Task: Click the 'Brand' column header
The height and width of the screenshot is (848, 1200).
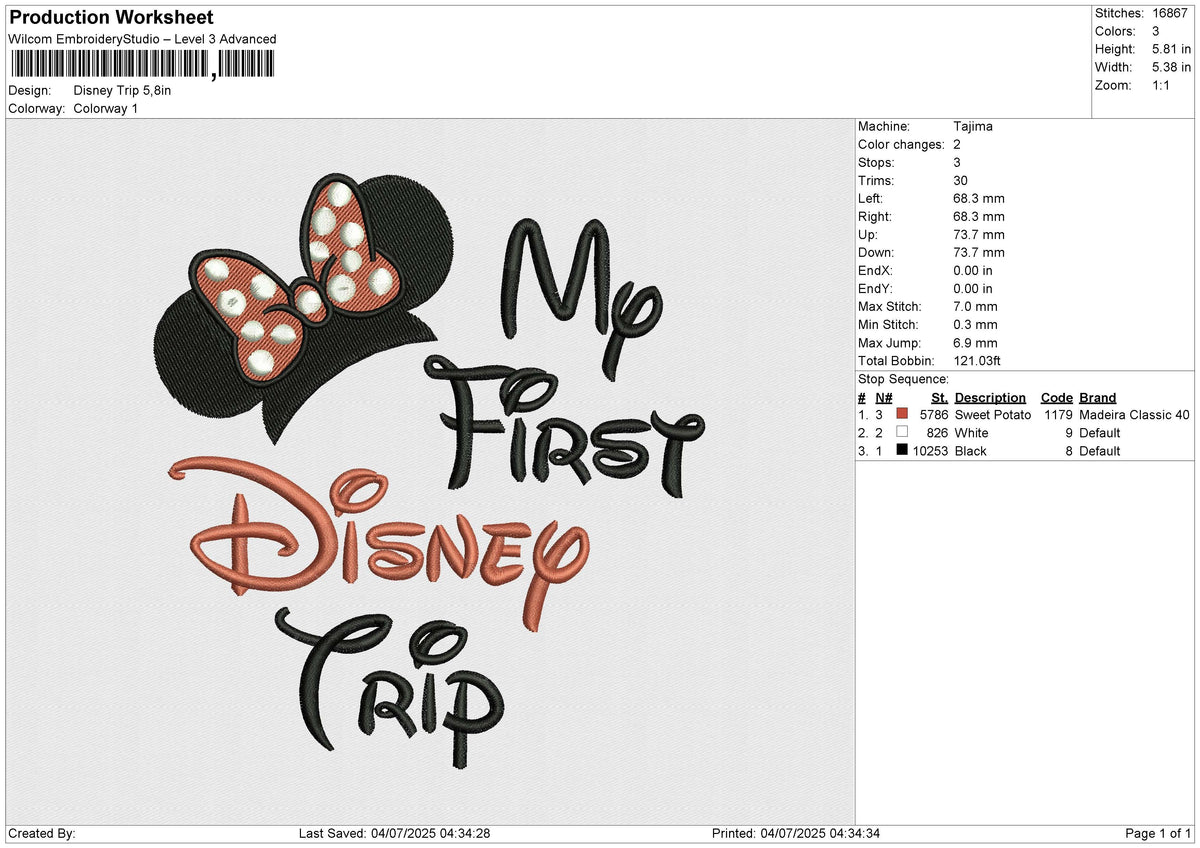Action: click(1097, 398)
